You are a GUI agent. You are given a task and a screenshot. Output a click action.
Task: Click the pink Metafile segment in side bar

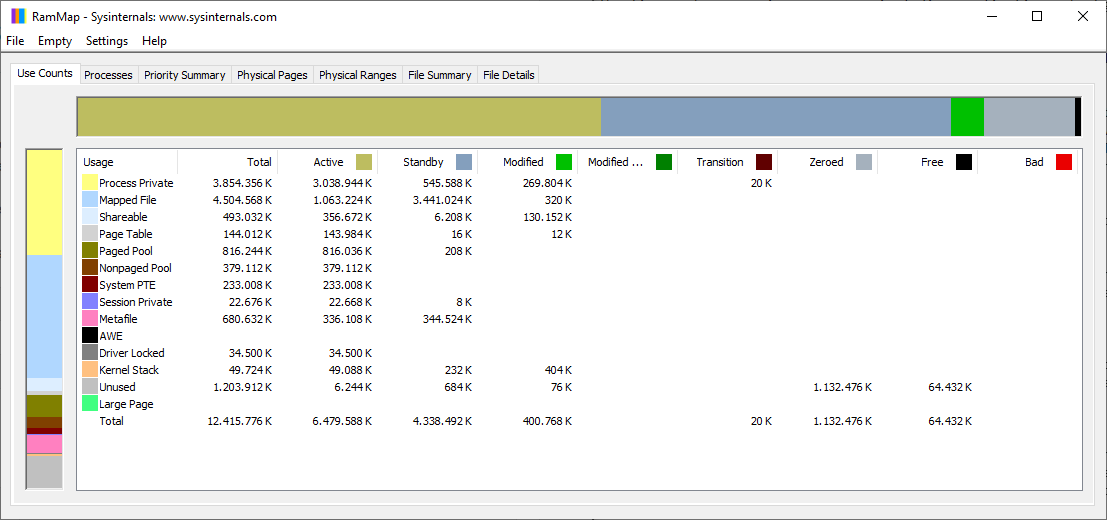pyautogui.click(x=44, y=444)
